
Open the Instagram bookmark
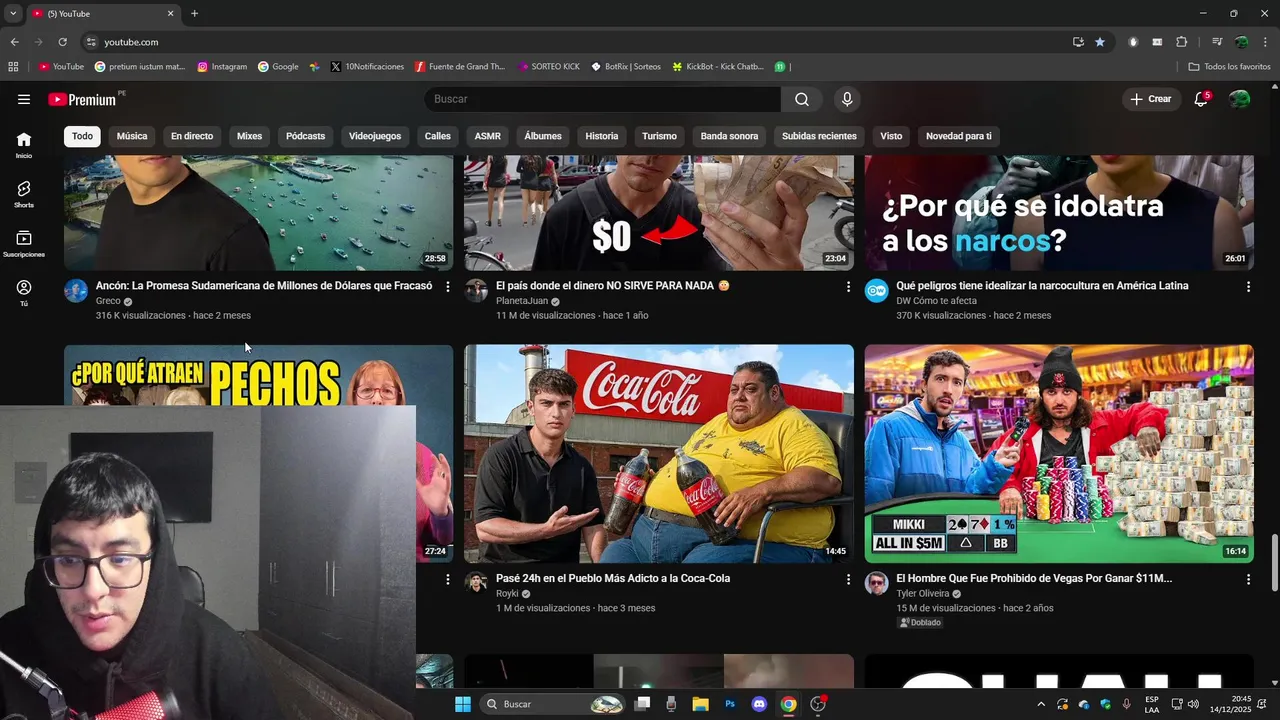click(222, 67)
